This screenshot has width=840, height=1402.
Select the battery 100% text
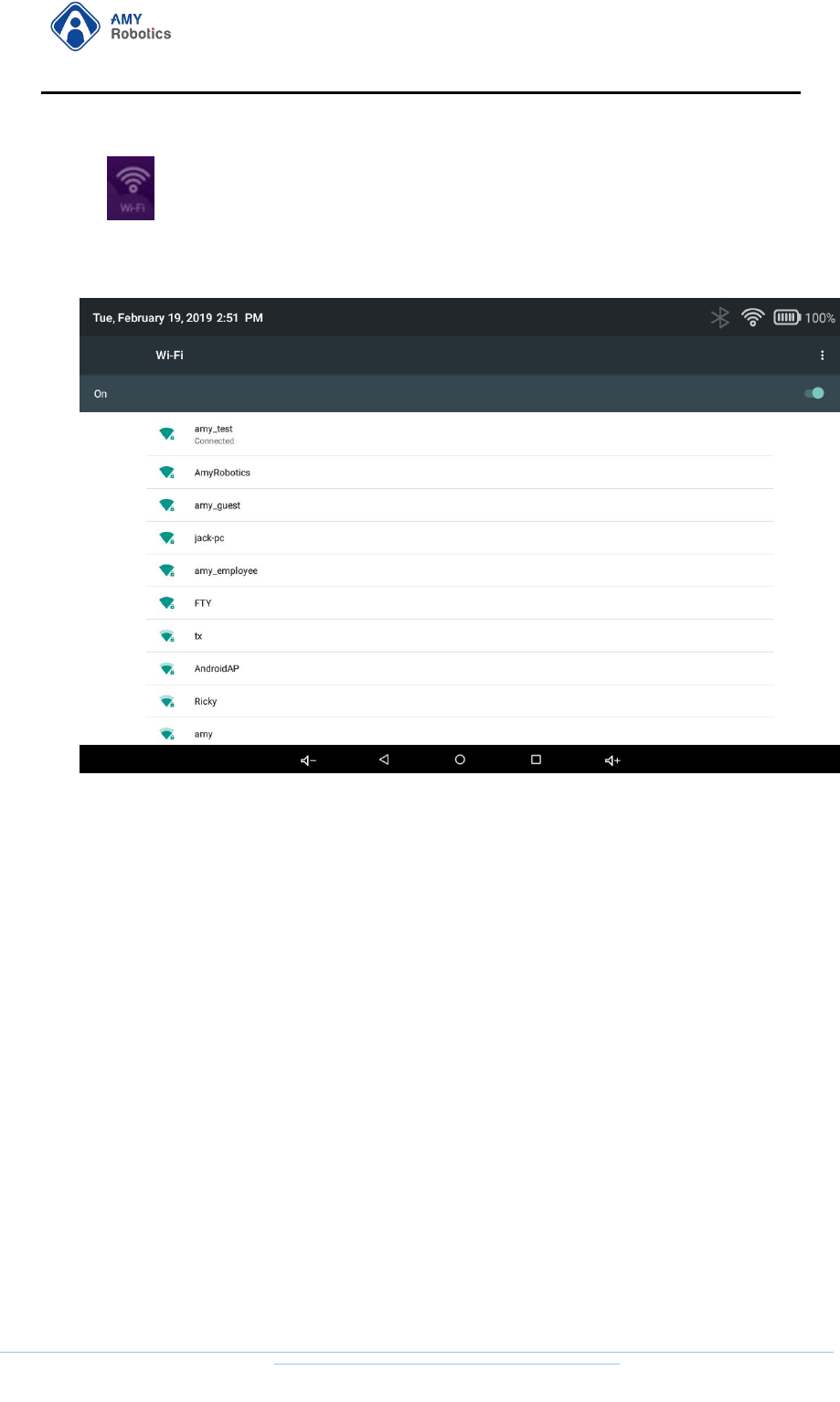820,318
